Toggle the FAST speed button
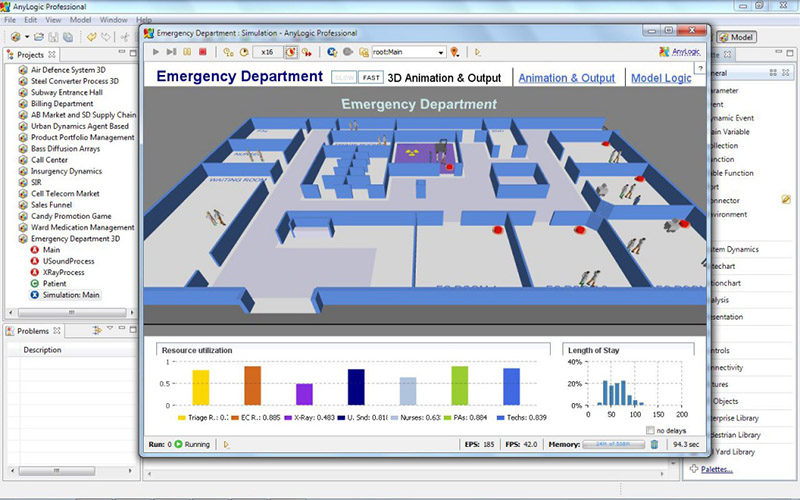The width and height of the screenshot is (800, 500). click(371, 78)
